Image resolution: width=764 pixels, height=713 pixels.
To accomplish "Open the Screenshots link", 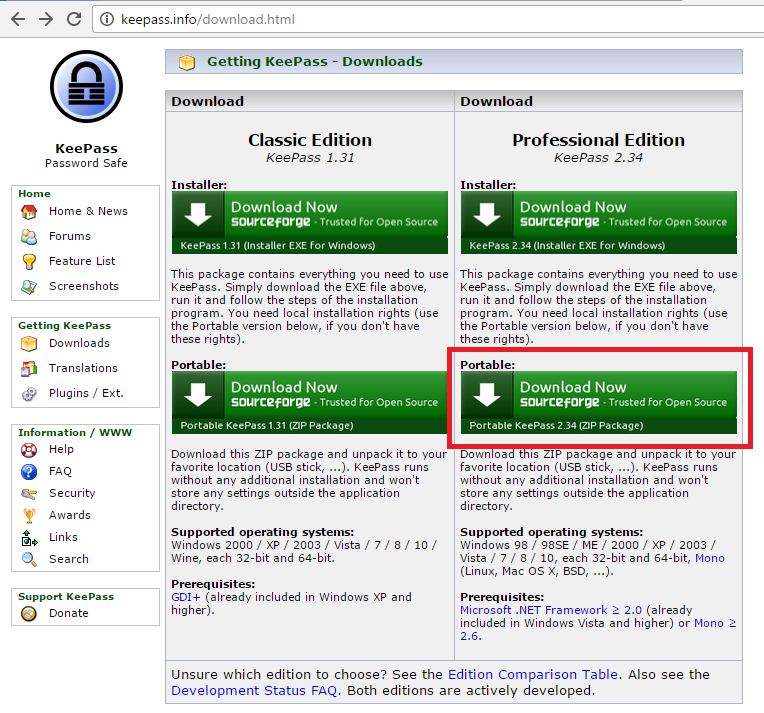I will point(84,286).
